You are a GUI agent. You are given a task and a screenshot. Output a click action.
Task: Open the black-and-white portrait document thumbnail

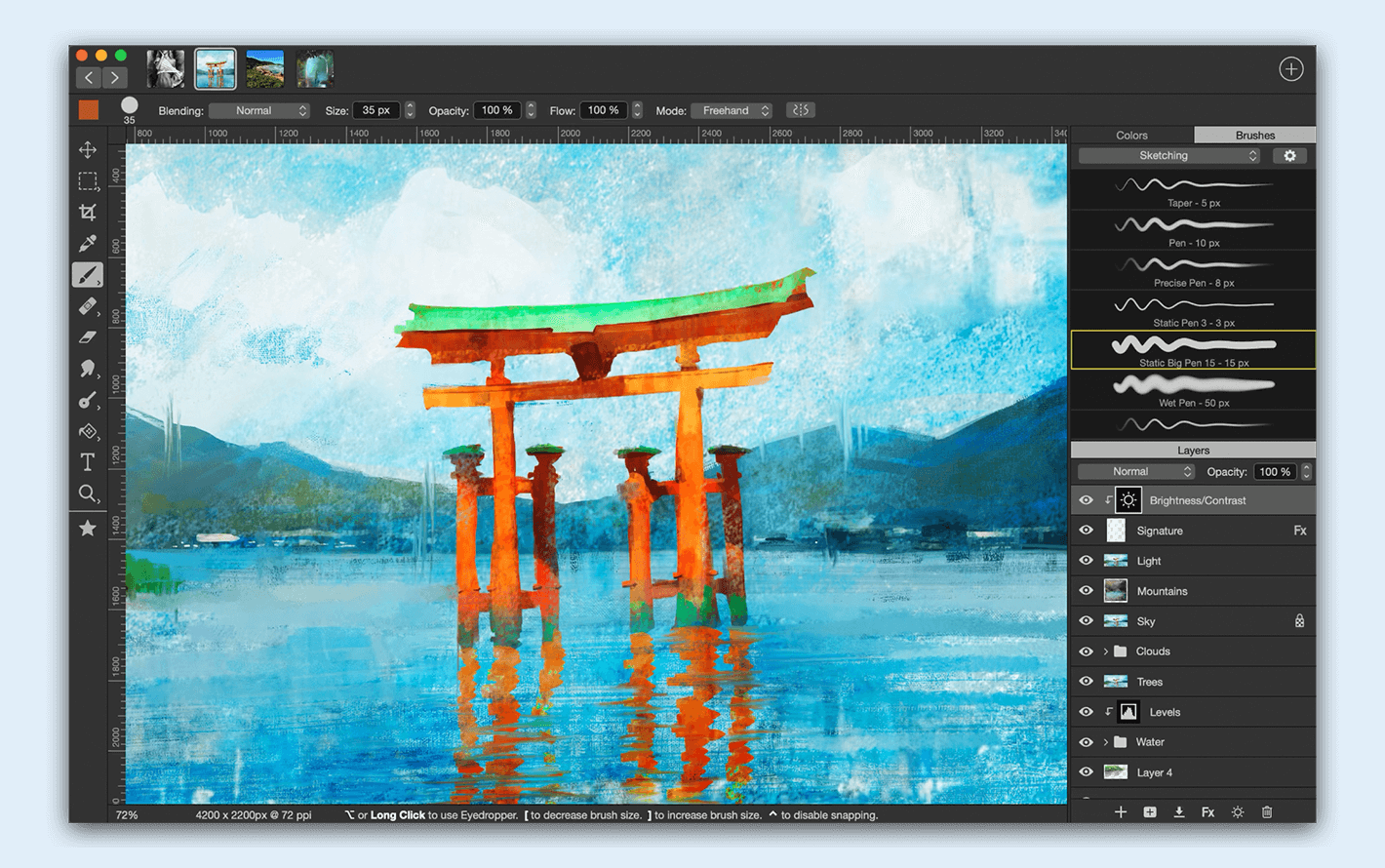click(166, 68)
